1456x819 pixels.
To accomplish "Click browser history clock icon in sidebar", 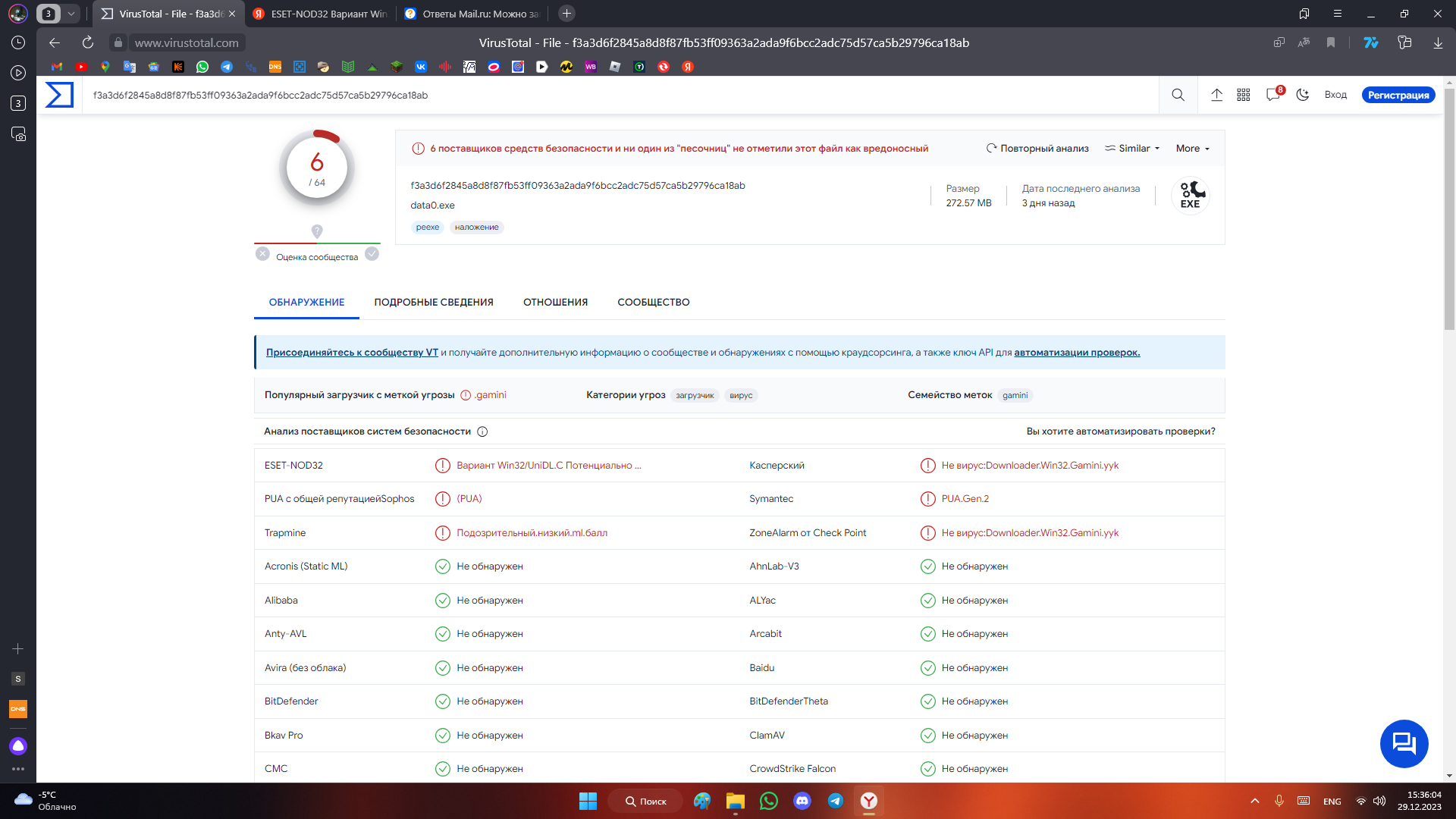I will coord(18,42).
